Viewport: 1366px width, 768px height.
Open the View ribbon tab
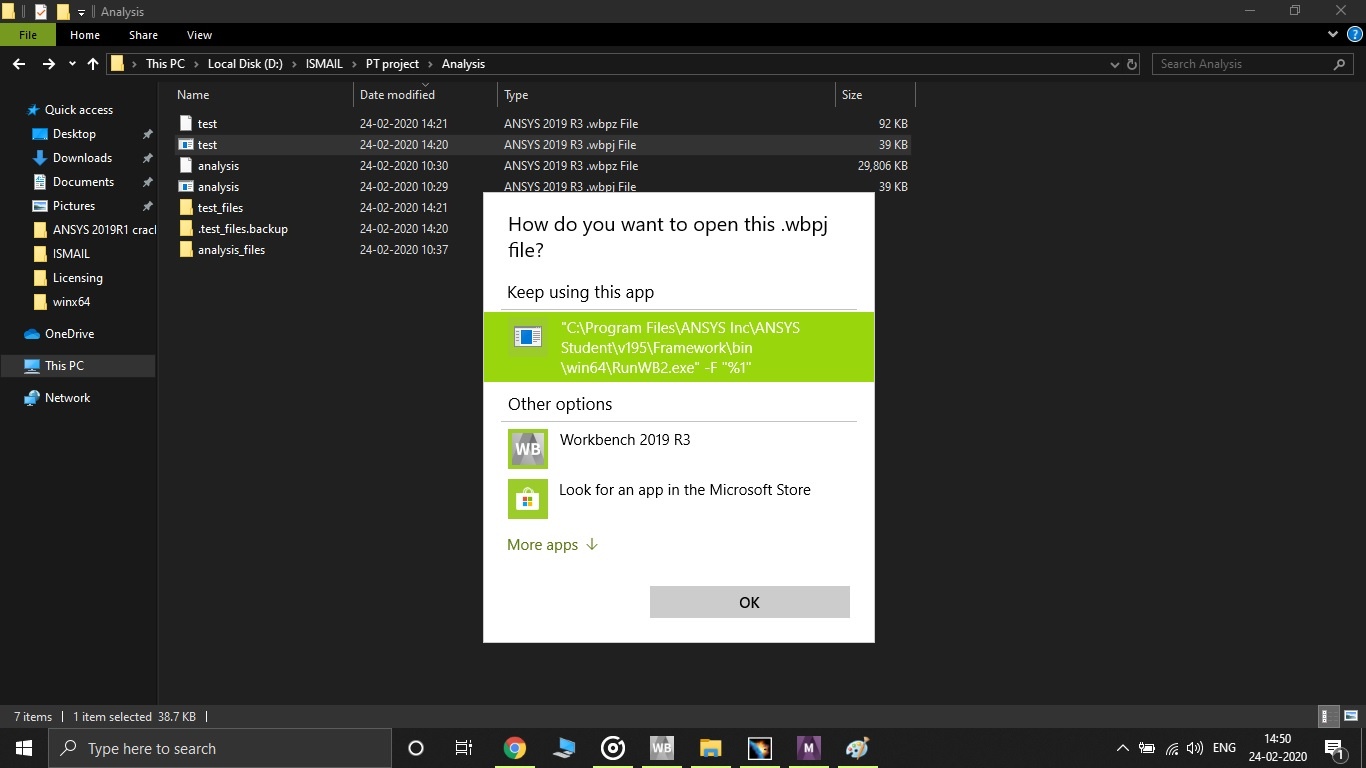point(199,35)
